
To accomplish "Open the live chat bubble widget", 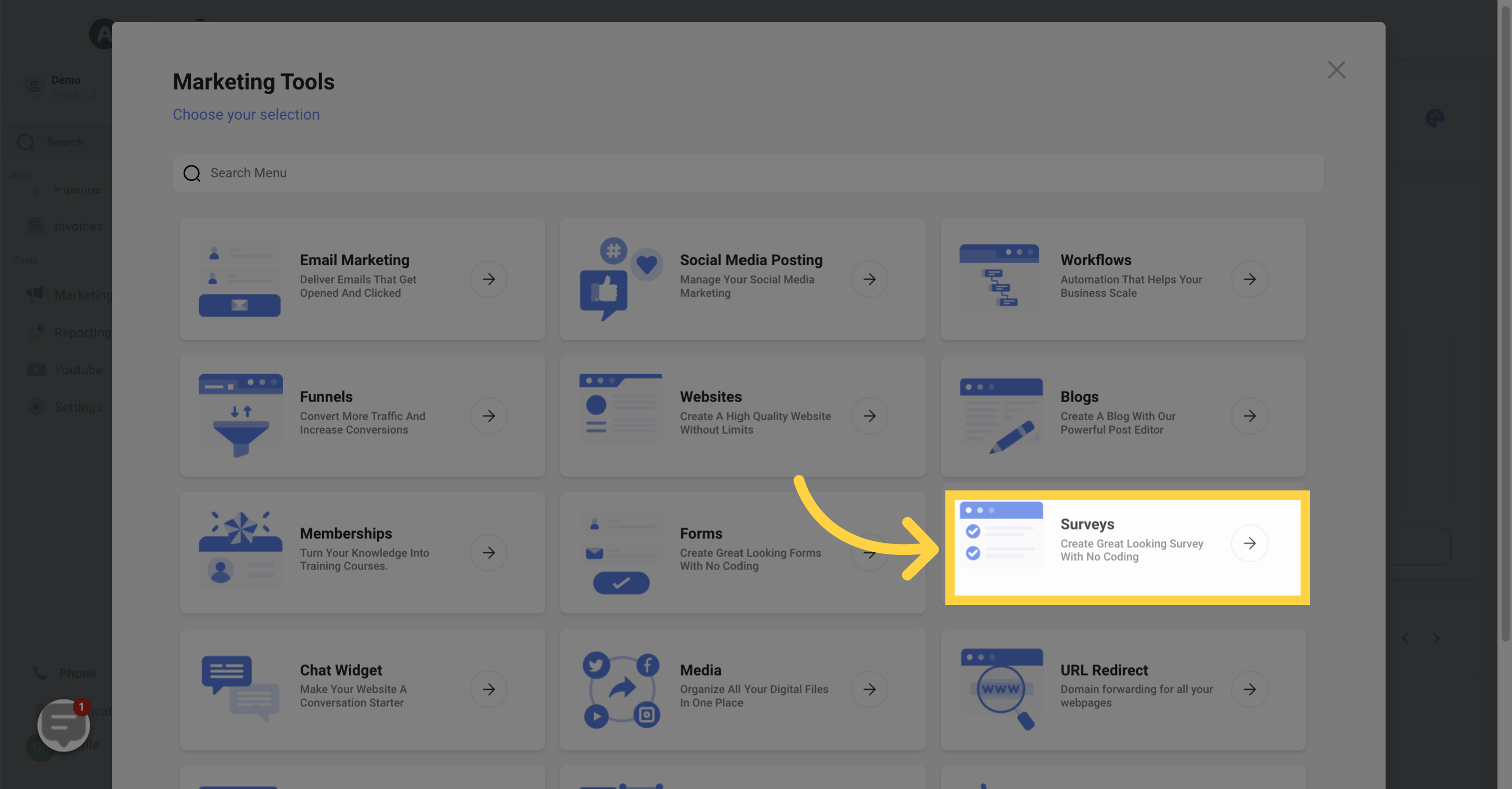I will [63, 725].
